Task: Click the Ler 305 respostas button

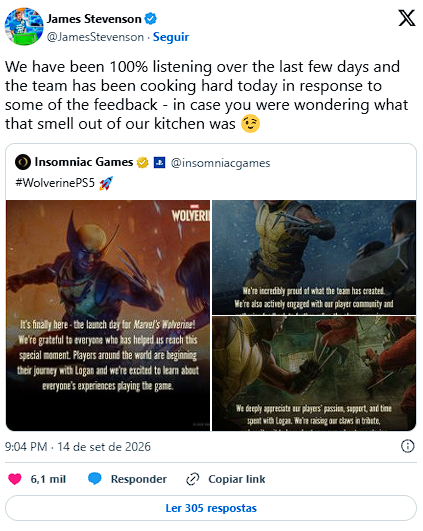Action: click(x=211, y=508)
